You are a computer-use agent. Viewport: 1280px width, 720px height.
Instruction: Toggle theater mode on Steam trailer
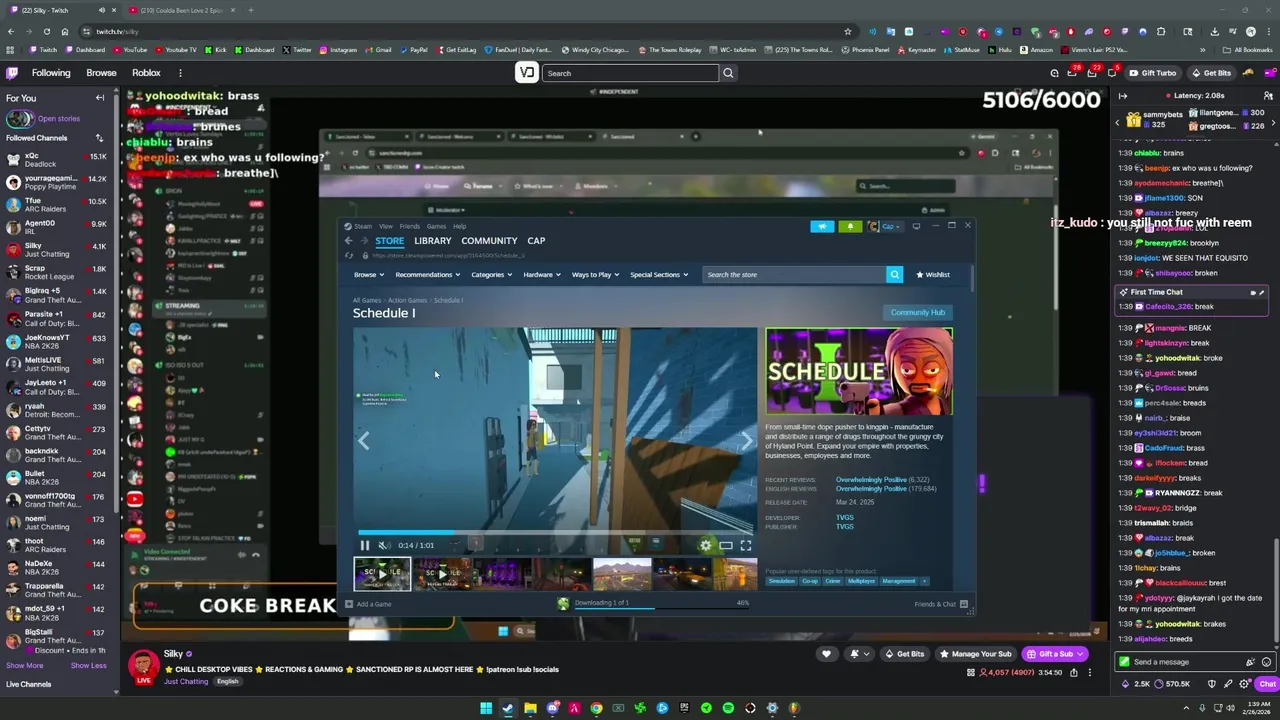pyautogui.click(x=726, y=545)
